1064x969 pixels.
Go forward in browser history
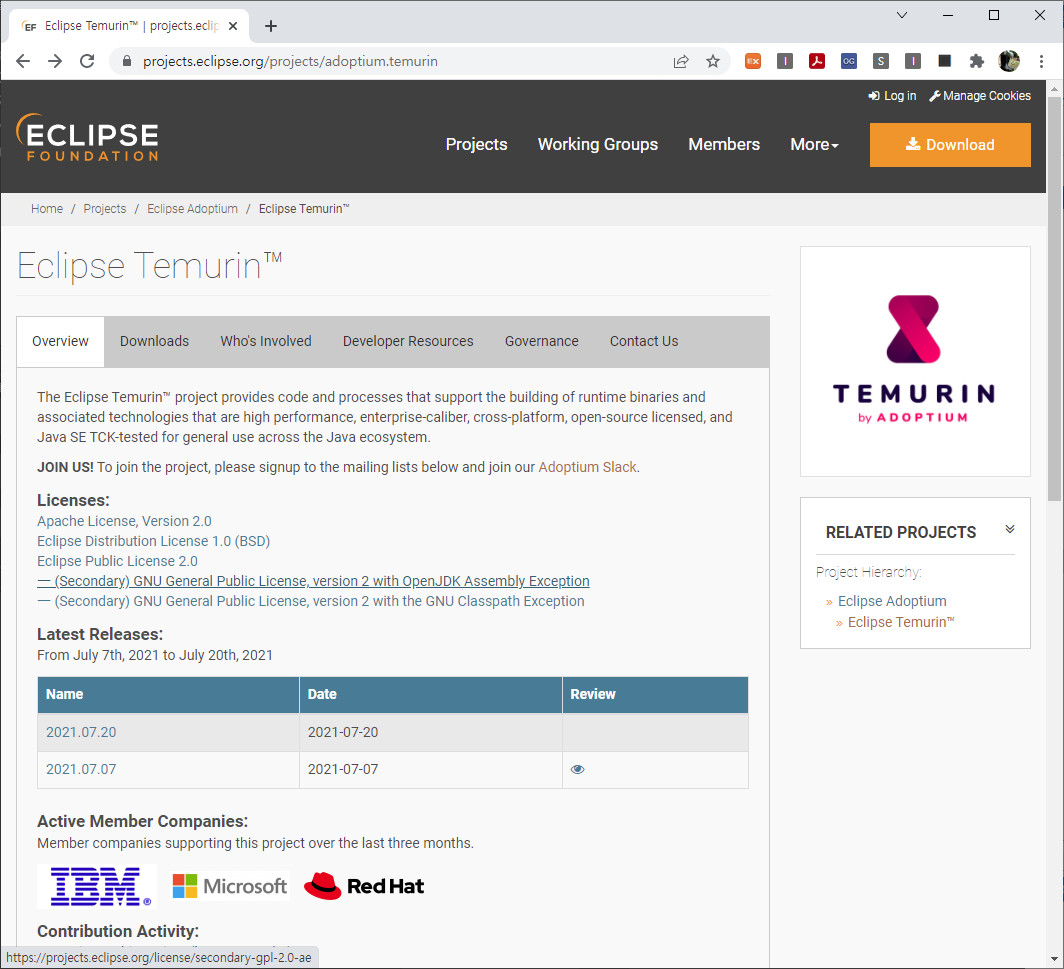(55, 61)
